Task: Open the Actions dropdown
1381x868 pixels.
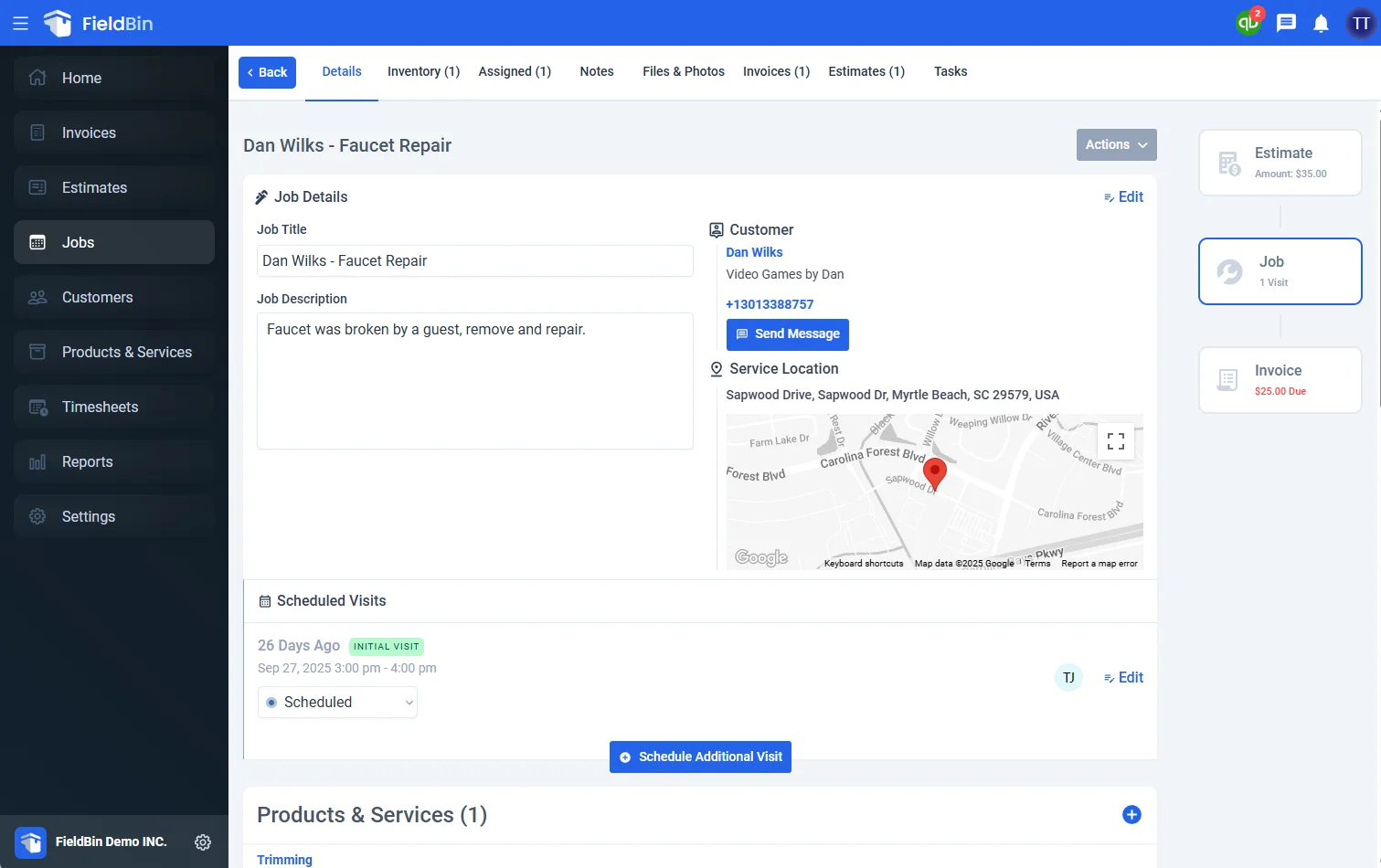Action: (x=1116, y=144)
